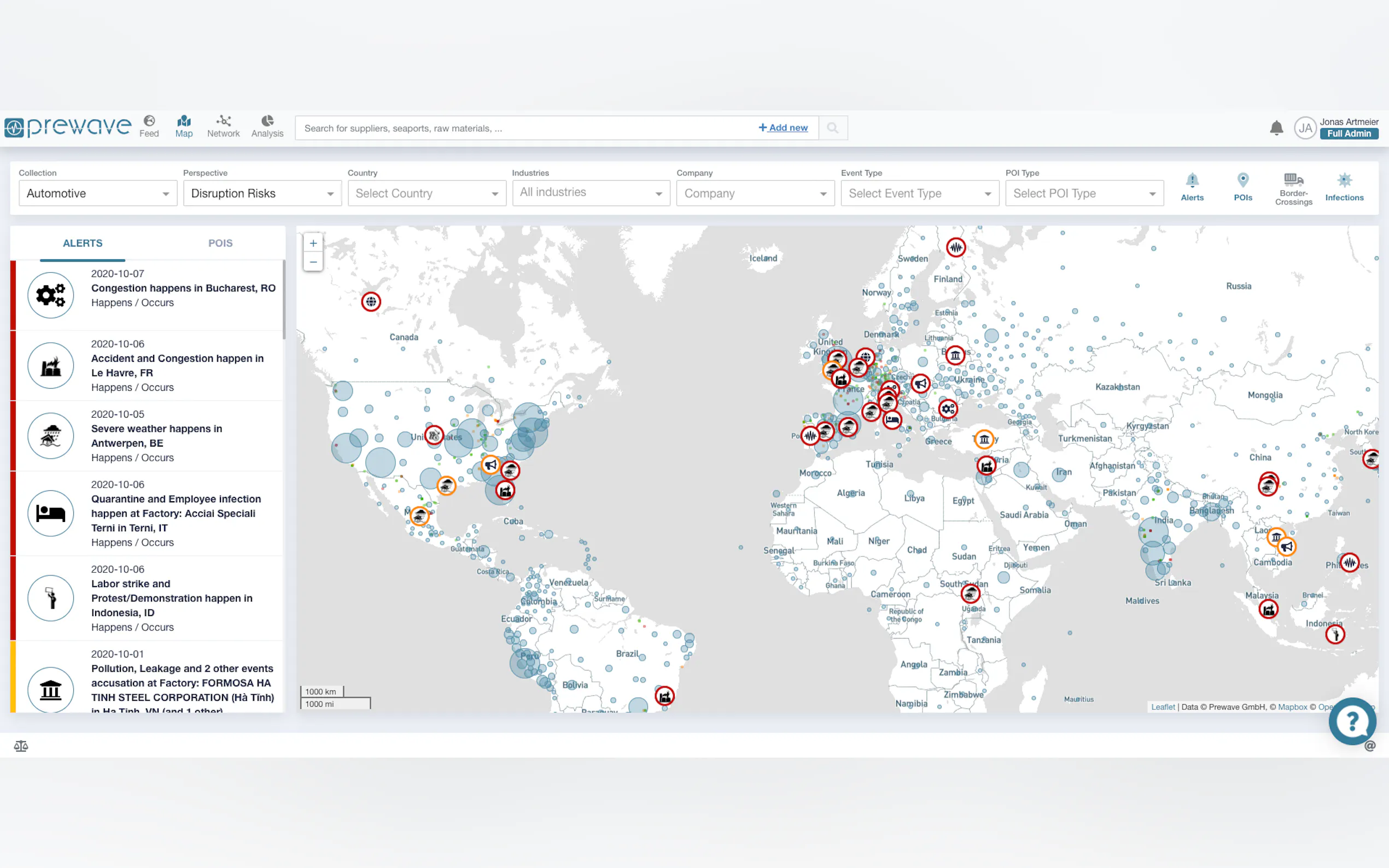Zoom in on the map
Image resolution: width=1389 pixels, height=868 pixels.
click(x=313, y=243)
